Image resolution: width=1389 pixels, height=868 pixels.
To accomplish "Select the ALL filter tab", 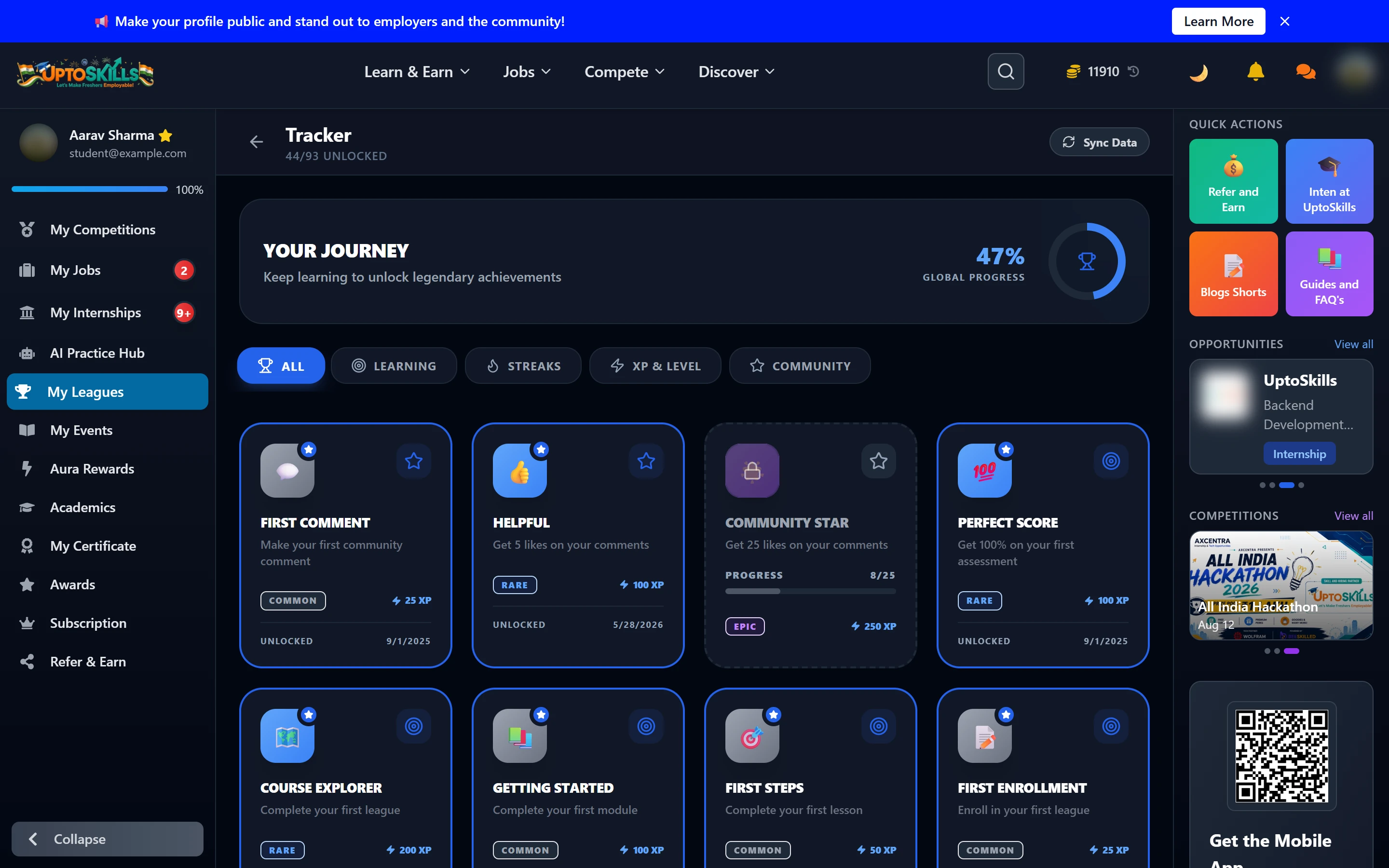I will pos(281,366).
